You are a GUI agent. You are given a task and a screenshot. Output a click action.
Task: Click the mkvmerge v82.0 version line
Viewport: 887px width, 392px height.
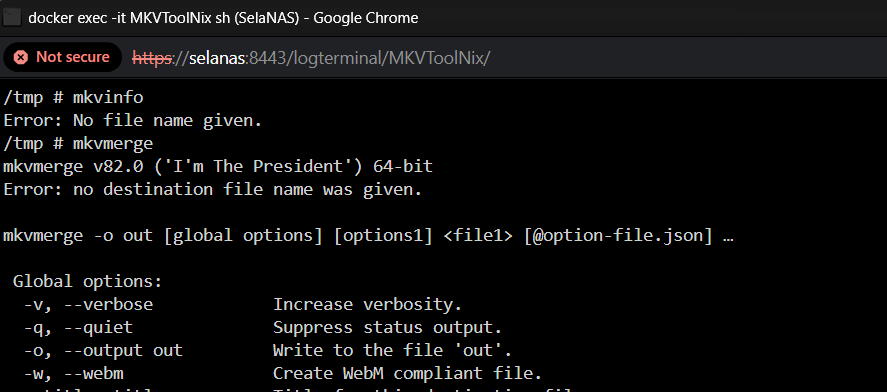[218, 166]
